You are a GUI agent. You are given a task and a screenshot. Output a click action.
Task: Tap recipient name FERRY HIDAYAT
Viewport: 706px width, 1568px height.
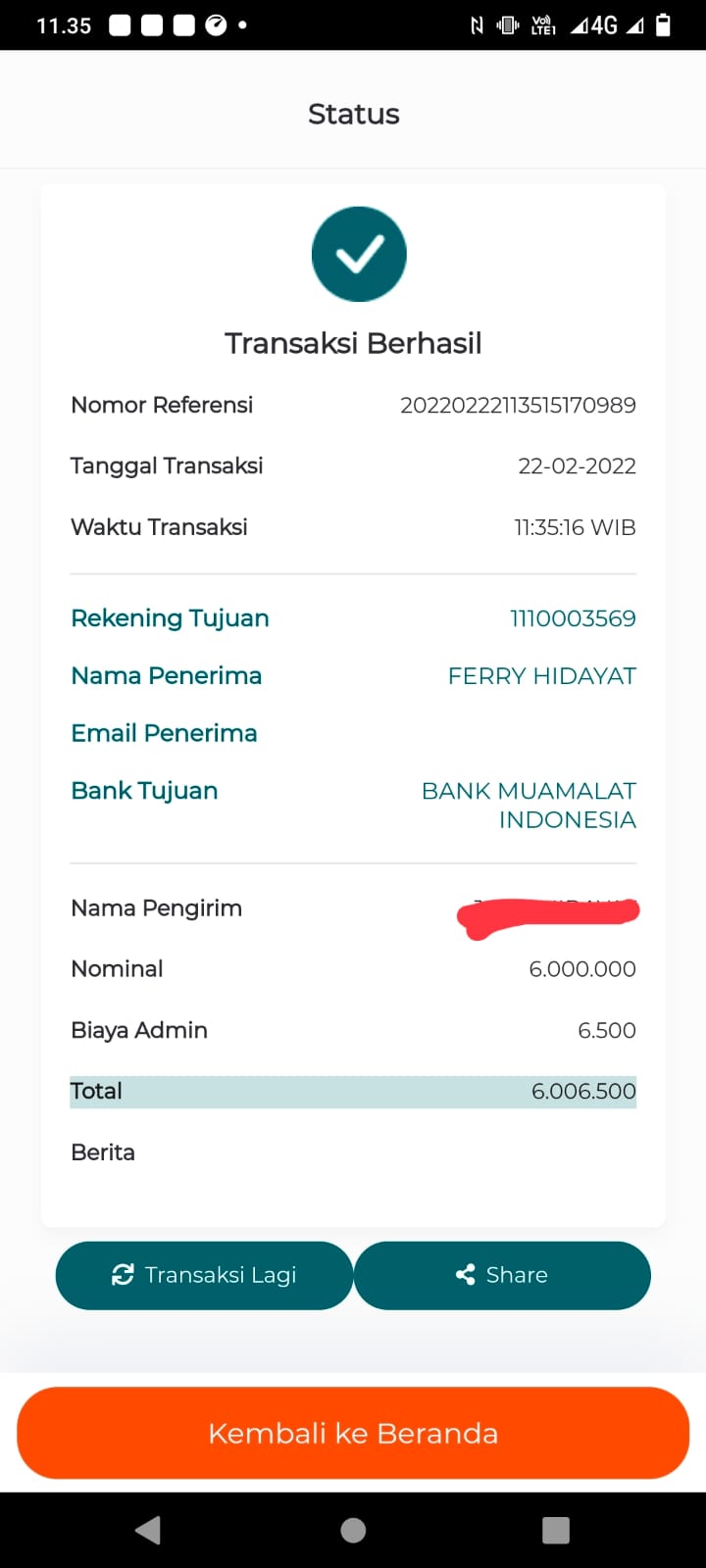point(541,676)
